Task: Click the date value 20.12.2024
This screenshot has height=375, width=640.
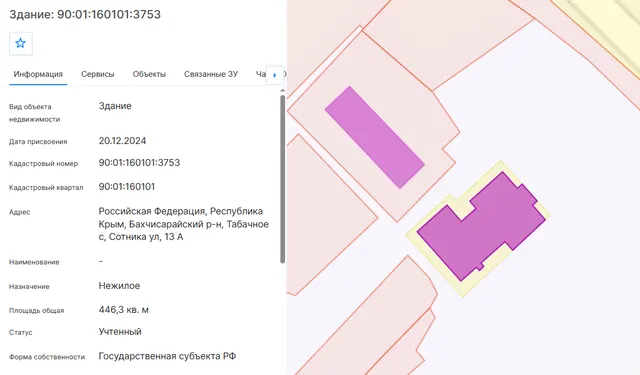Action: pyautogui.click(x=122, y=141)
